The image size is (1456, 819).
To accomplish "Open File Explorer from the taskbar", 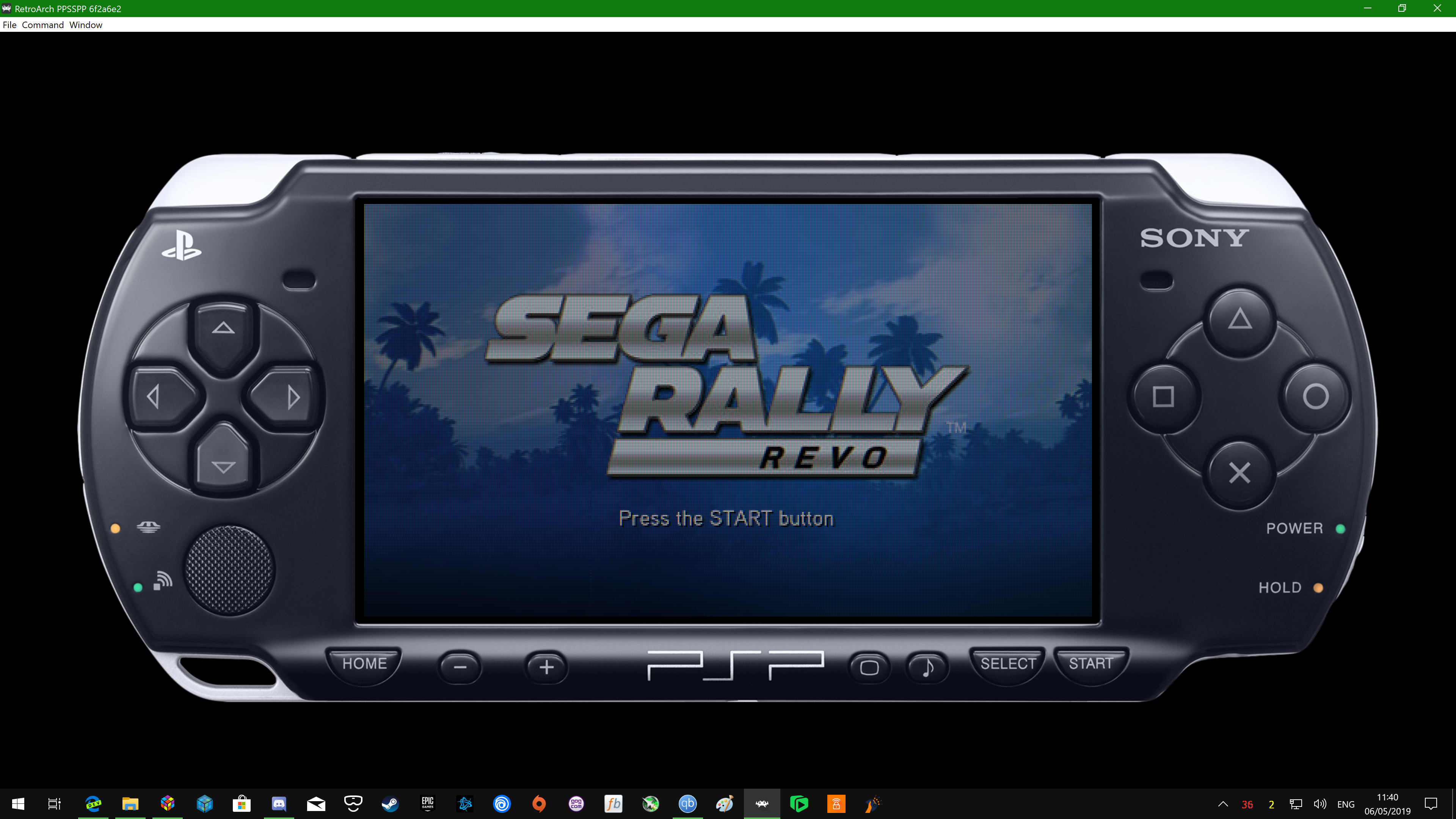I will [130, 804].
